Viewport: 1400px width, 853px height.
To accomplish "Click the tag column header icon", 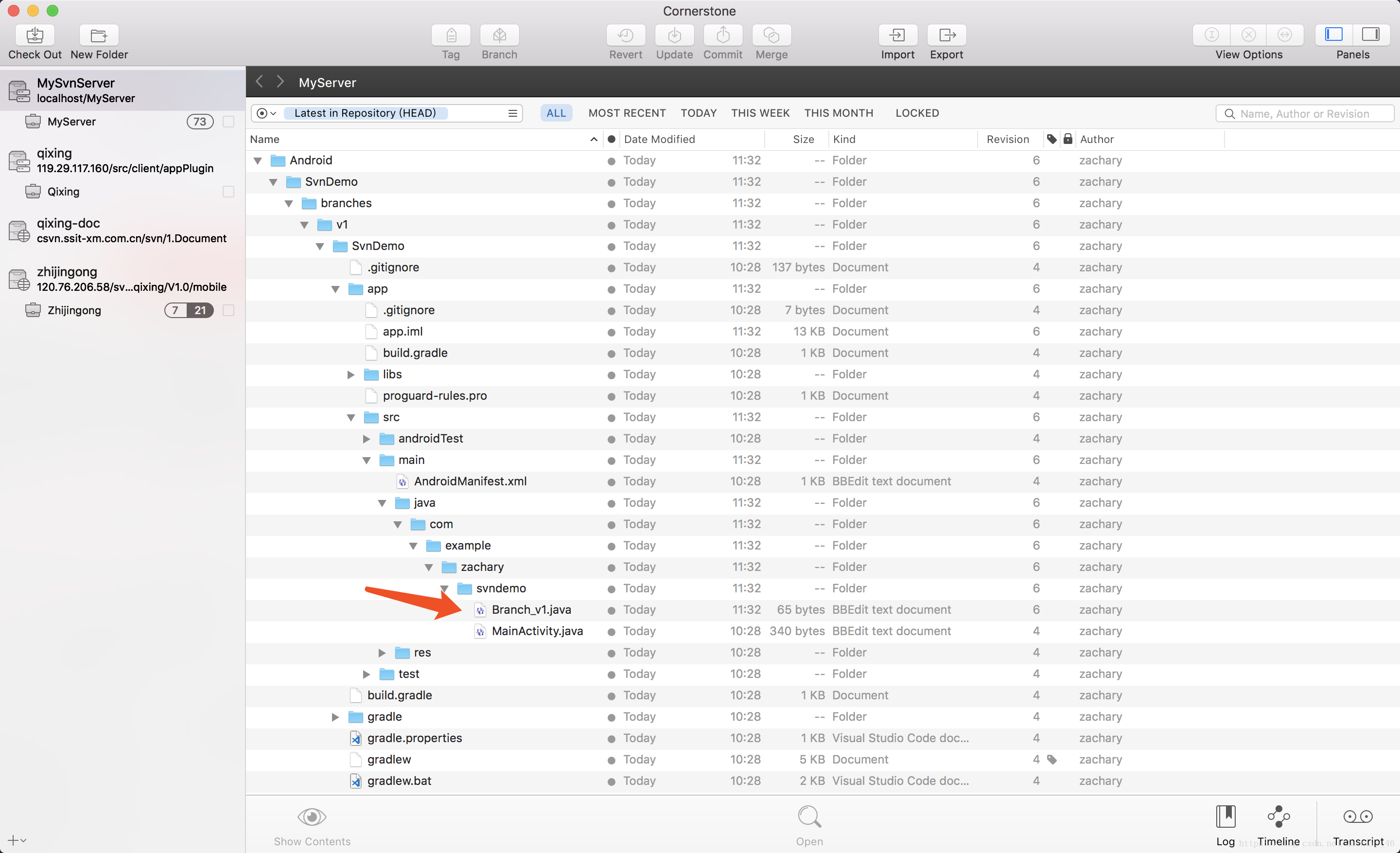I will (x=1052, y=139).
